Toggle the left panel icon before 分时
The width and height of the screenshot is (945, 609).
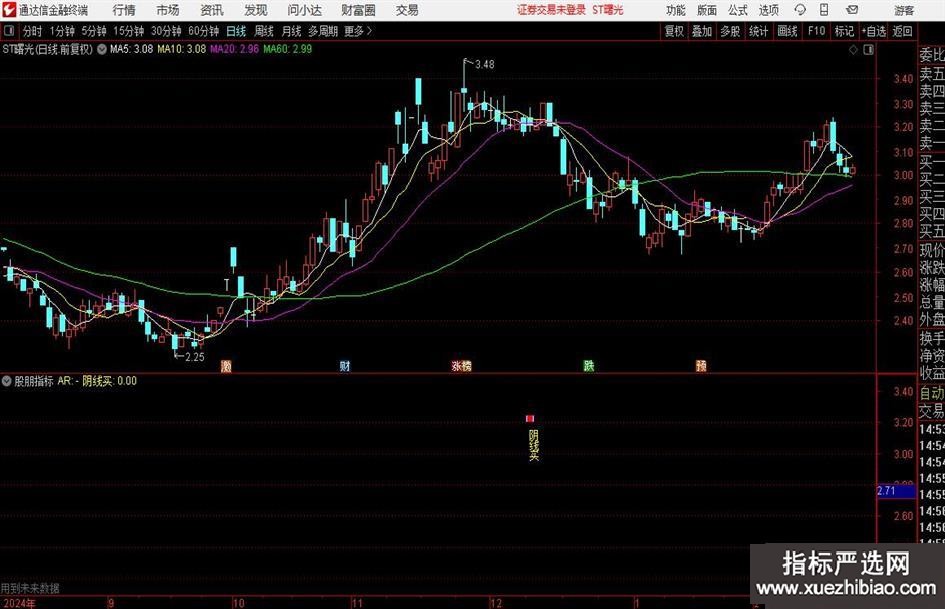[x=9, y=31]
